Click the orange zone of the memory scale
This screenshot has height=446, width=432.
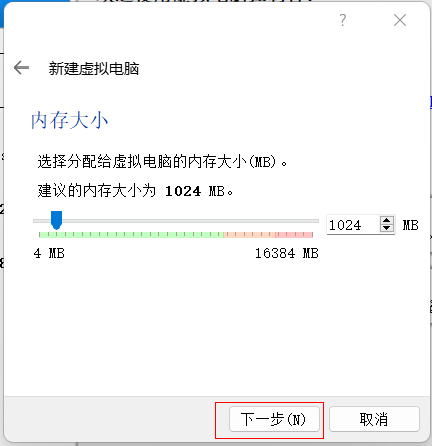249,235
